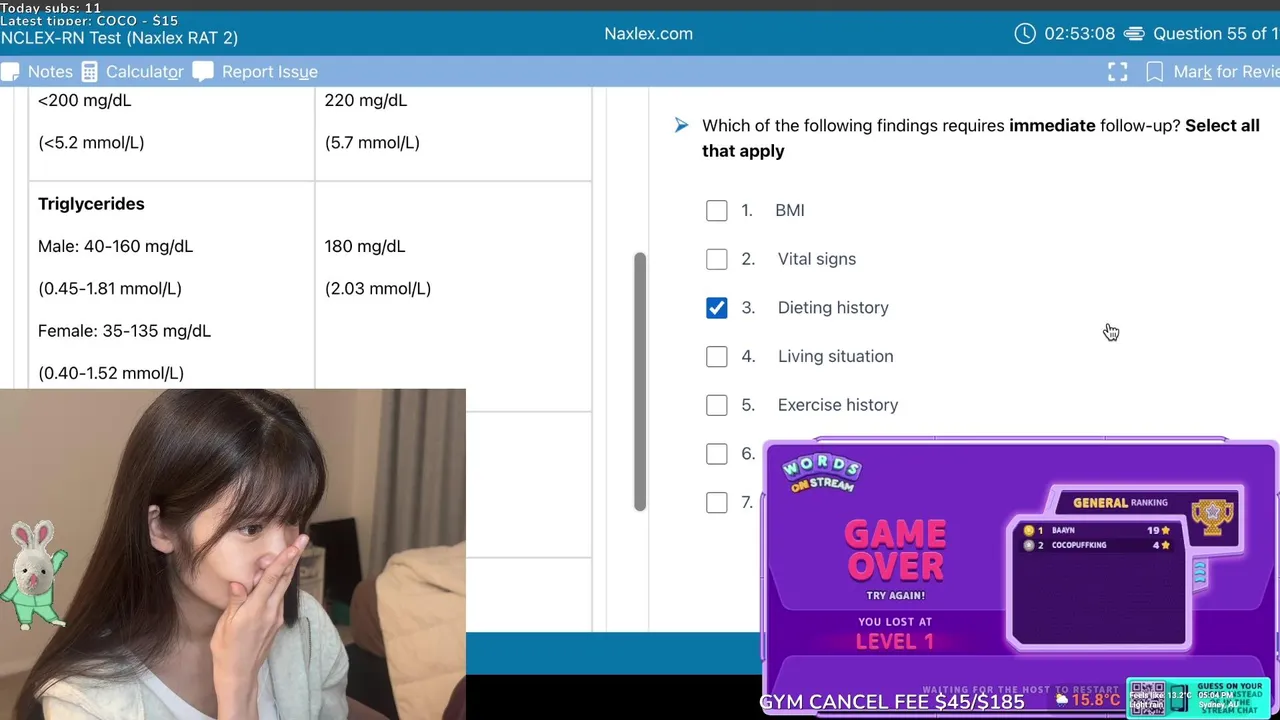Screen dimensions: 1280x720
Task: Click the webcam video overlay
Action: pos(232,554)
